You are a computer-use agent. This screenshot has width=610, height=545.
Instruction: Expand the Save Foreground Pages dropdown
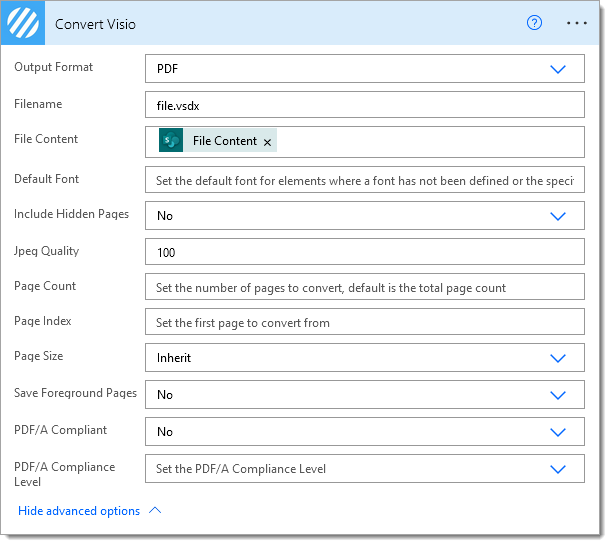pos(558,395)
